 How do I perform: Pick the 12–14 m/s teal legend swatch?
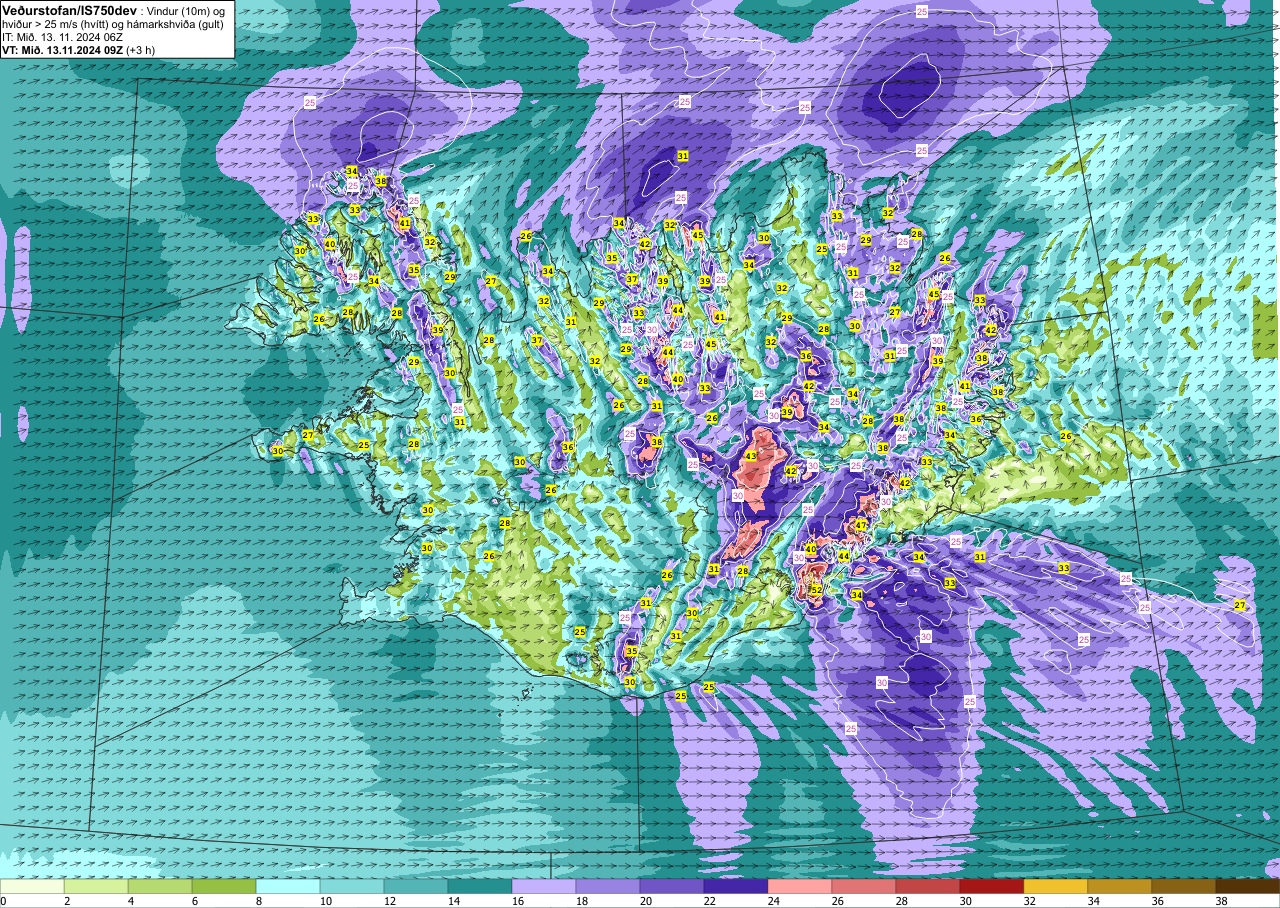click(416, 886)
